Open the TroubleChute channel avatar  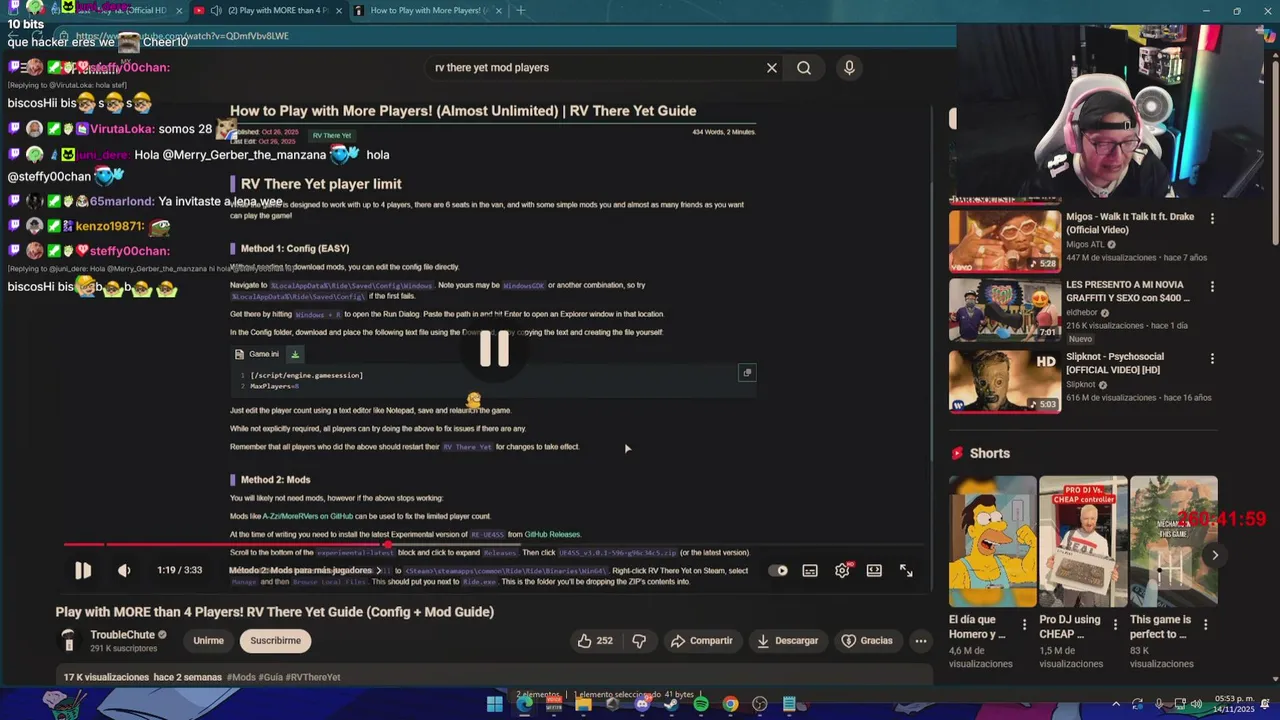coord(69,640)
